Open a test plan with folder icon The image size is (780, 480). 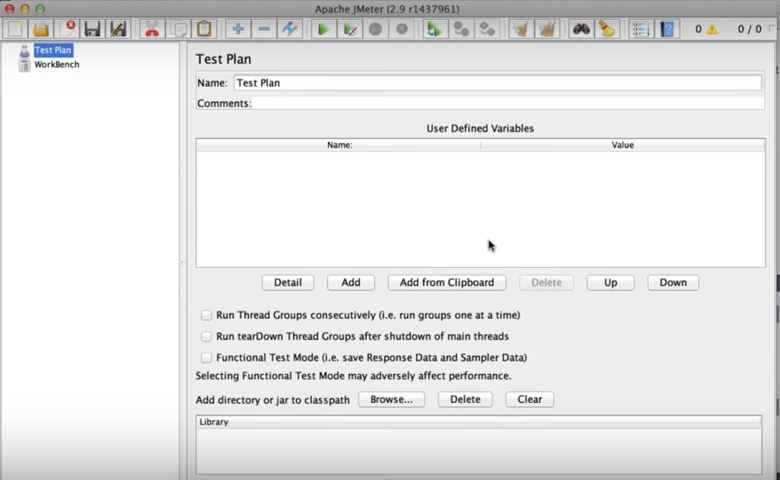click(x=41, y=29)
